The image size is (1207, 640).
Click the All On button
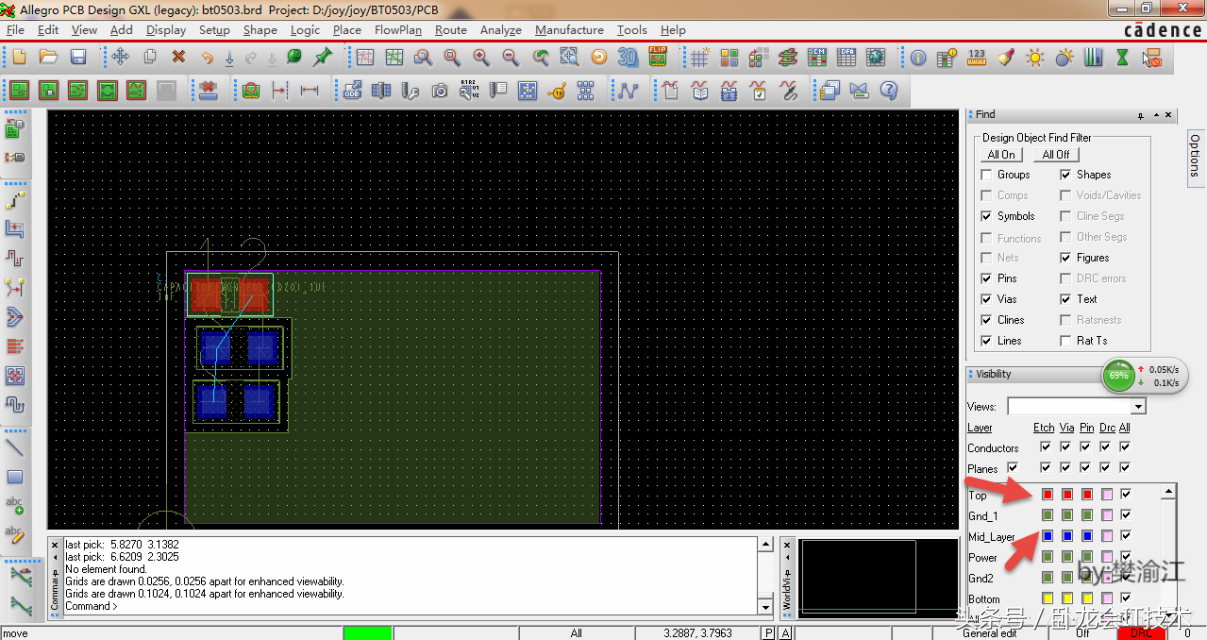(1001, 155)
